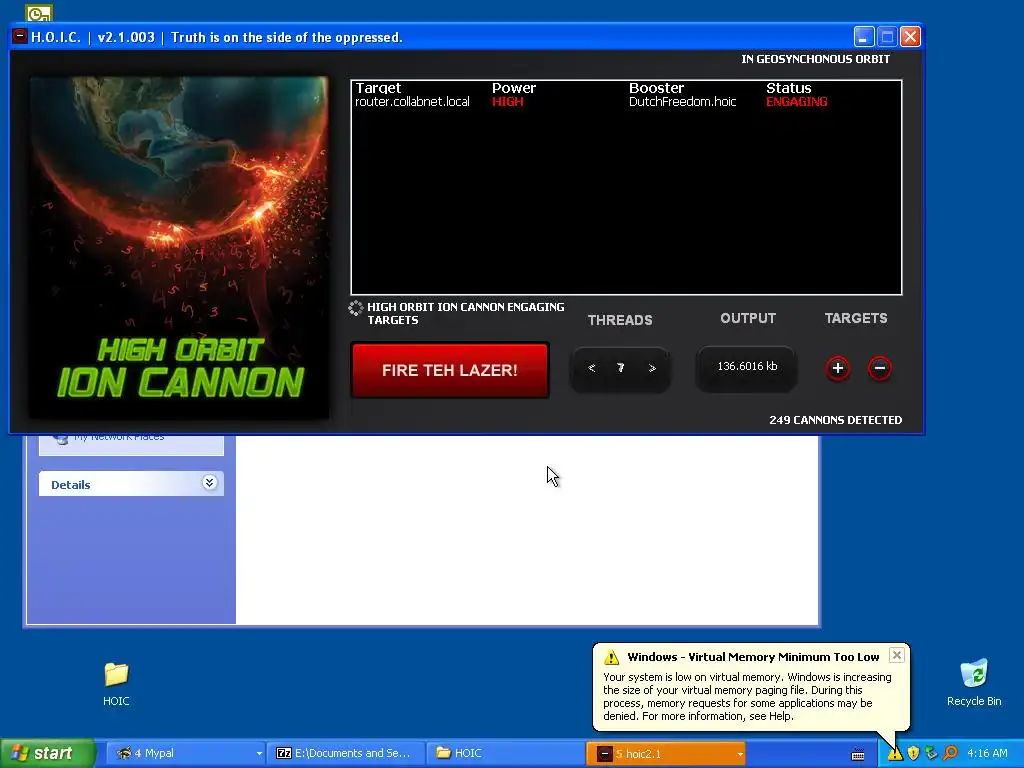1024x768 pixels.
Task: Click the Target column header
Action: (378, 88)
